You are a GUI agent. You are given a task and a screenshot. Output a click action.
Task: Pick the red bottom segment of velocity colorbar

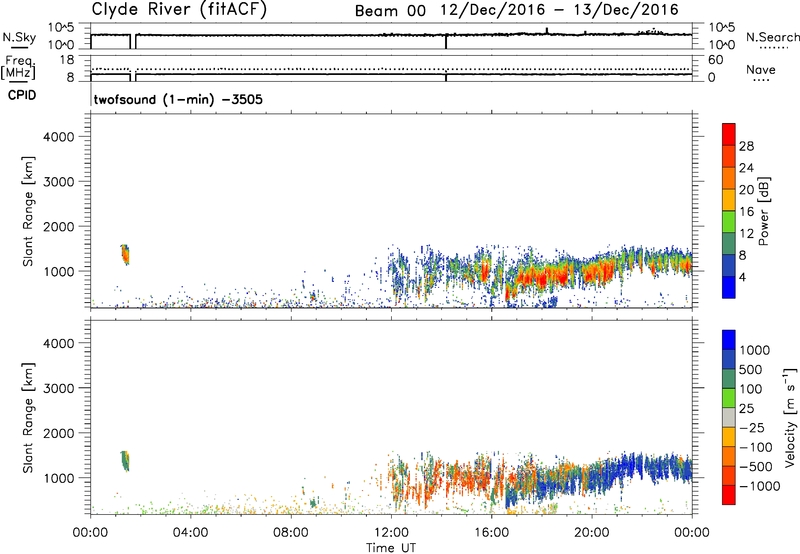[729, 495]
